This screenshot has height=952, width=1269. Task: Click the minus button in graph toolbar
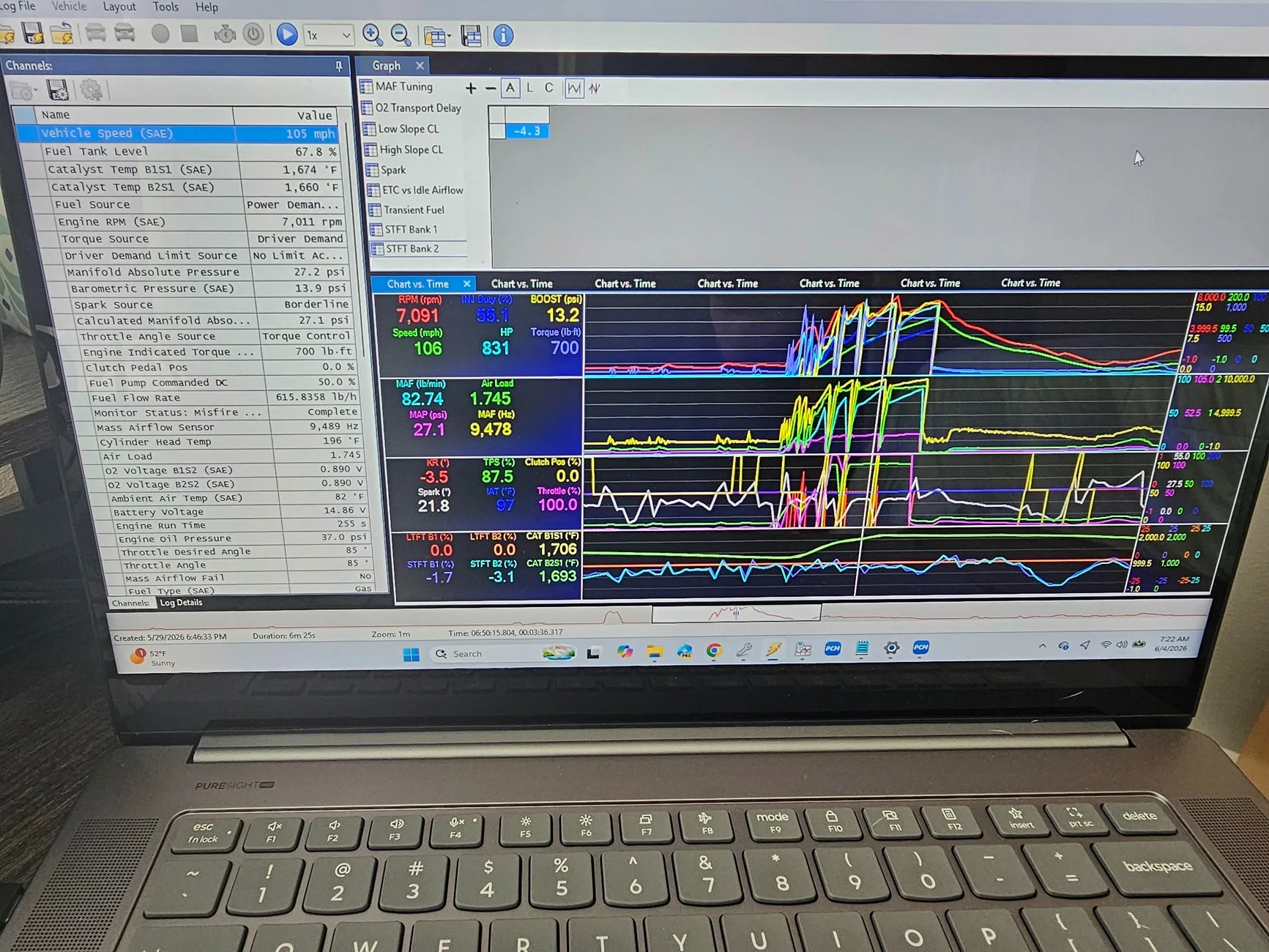pos(490,89)
